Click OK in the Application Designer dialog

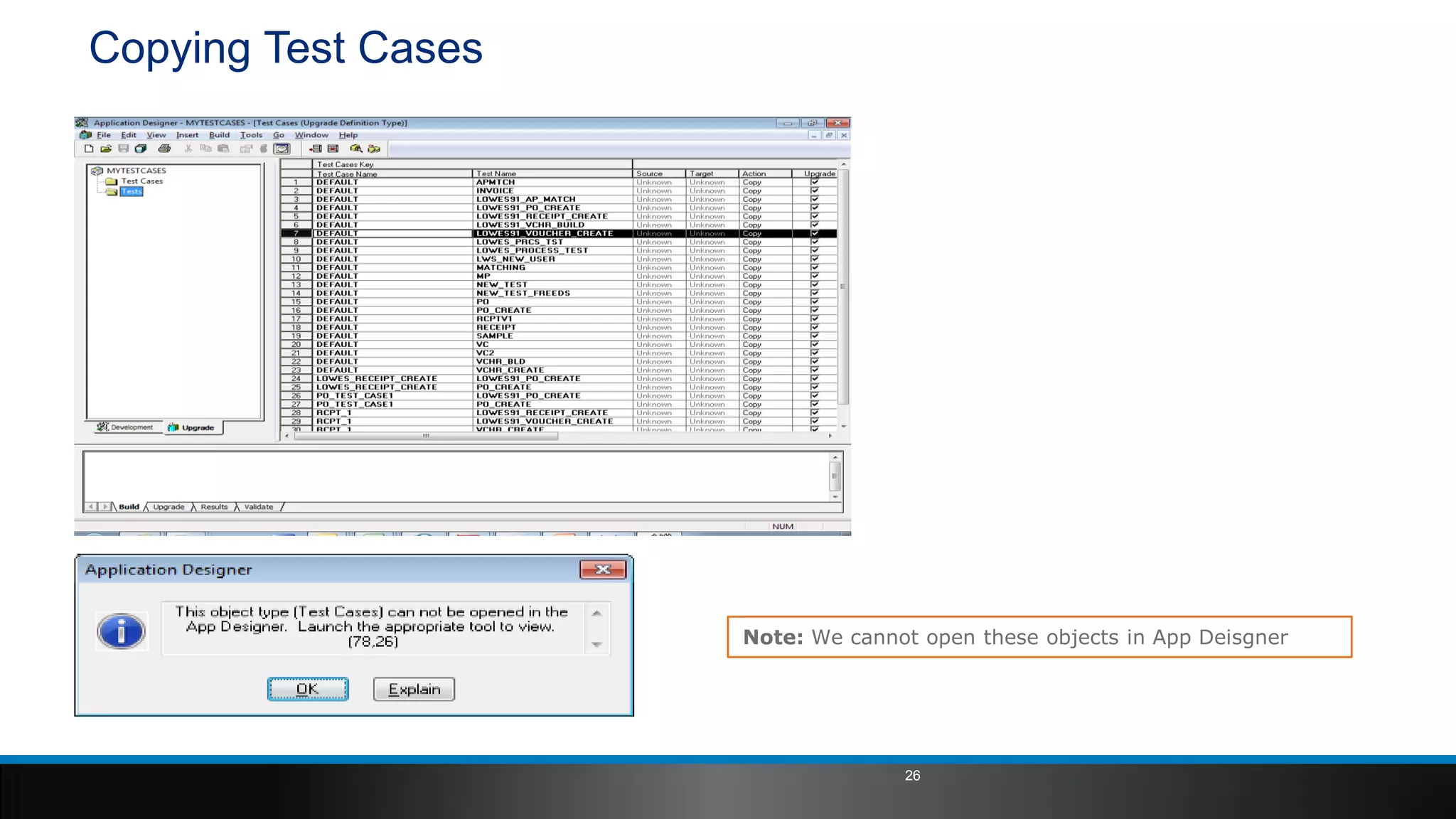(x=308, y=689)
